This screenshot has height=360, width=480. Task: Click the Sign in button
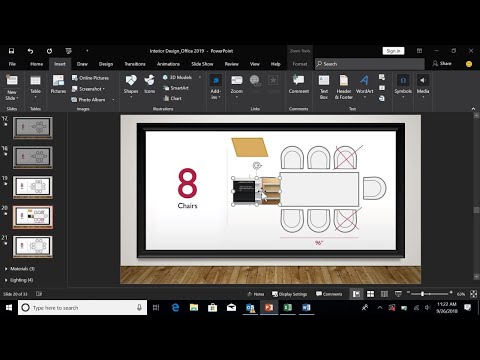(393, 51)
